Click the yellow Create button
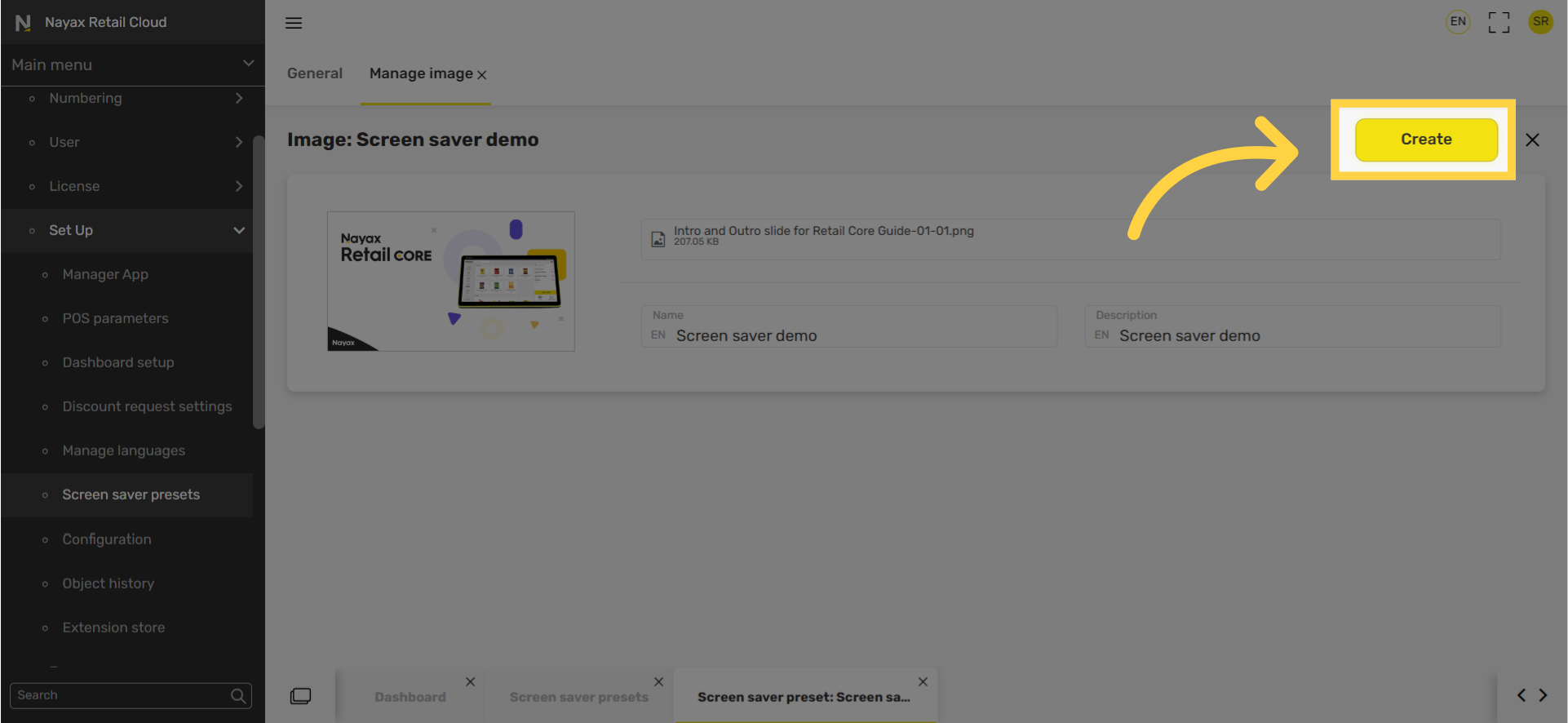 [x=1426, y=140]
